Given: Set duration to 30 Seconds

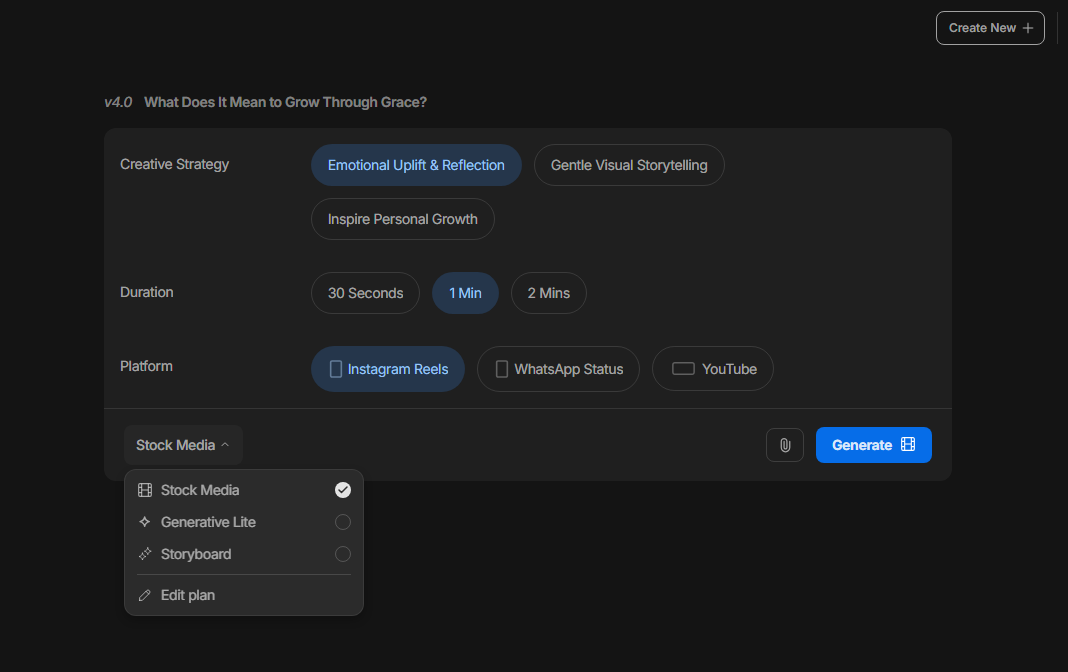Looking at the screenshot, I should coord(366,293).
